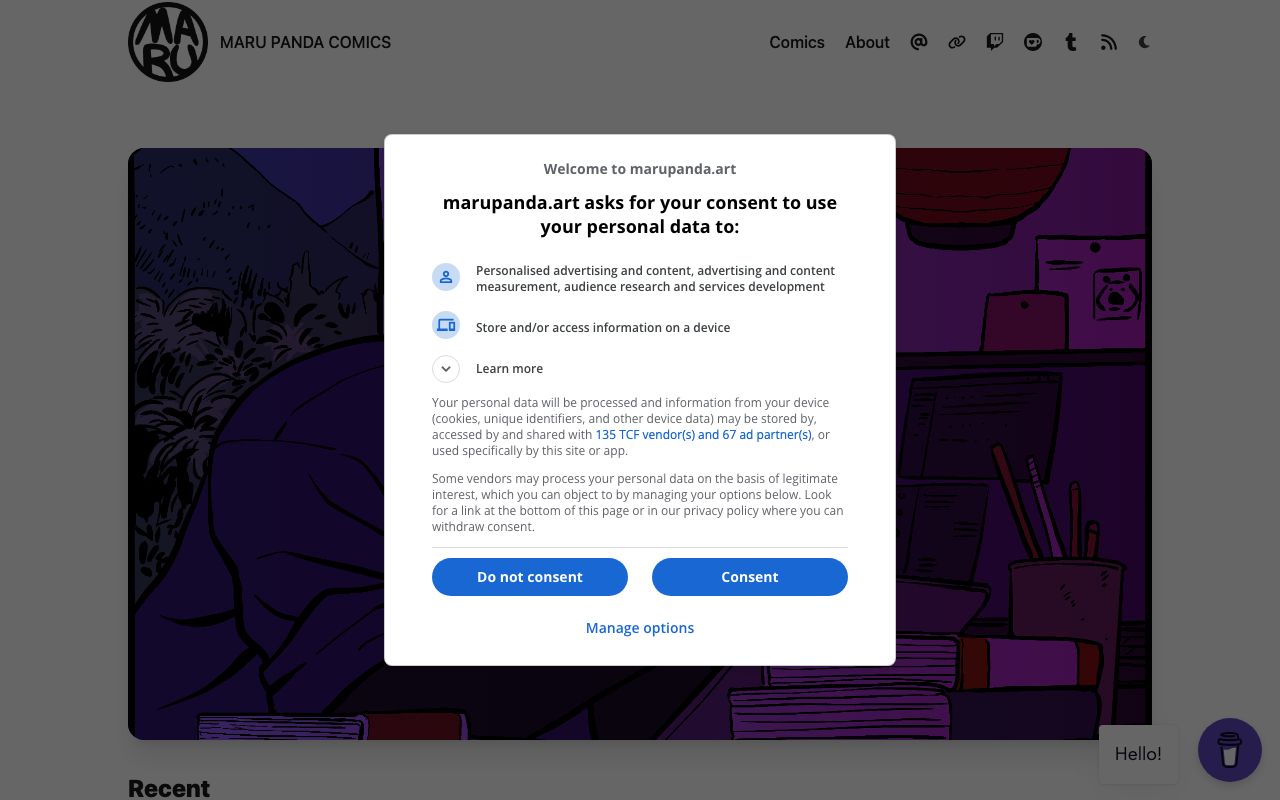Toggle dark mode with the moon icon
The image size is (1280, 800).
coord(1145,42)
